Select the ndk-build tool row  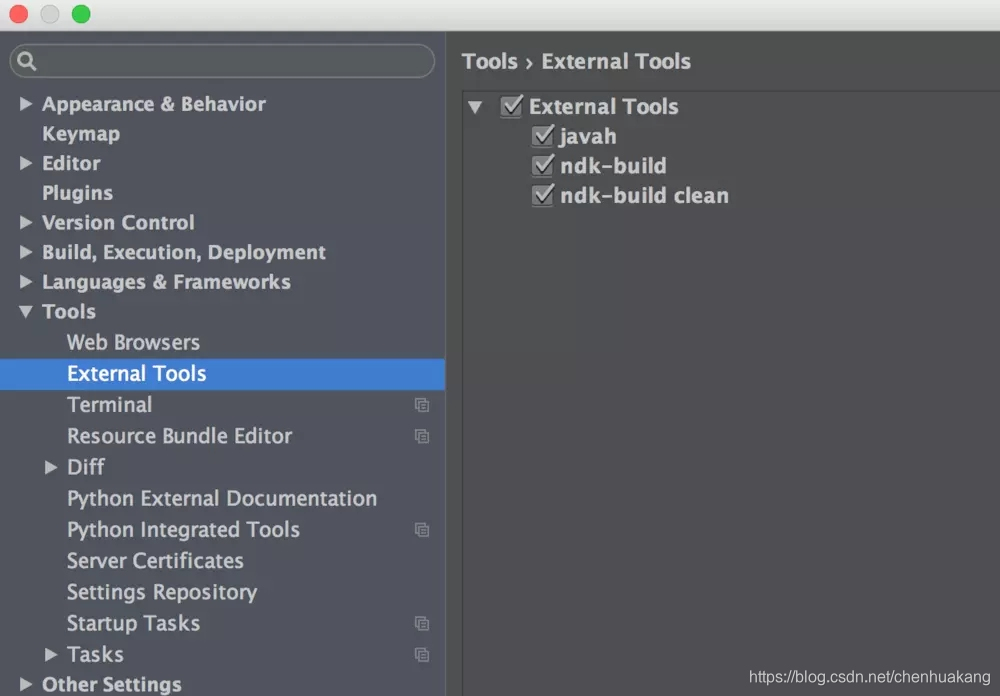(613, 166)
